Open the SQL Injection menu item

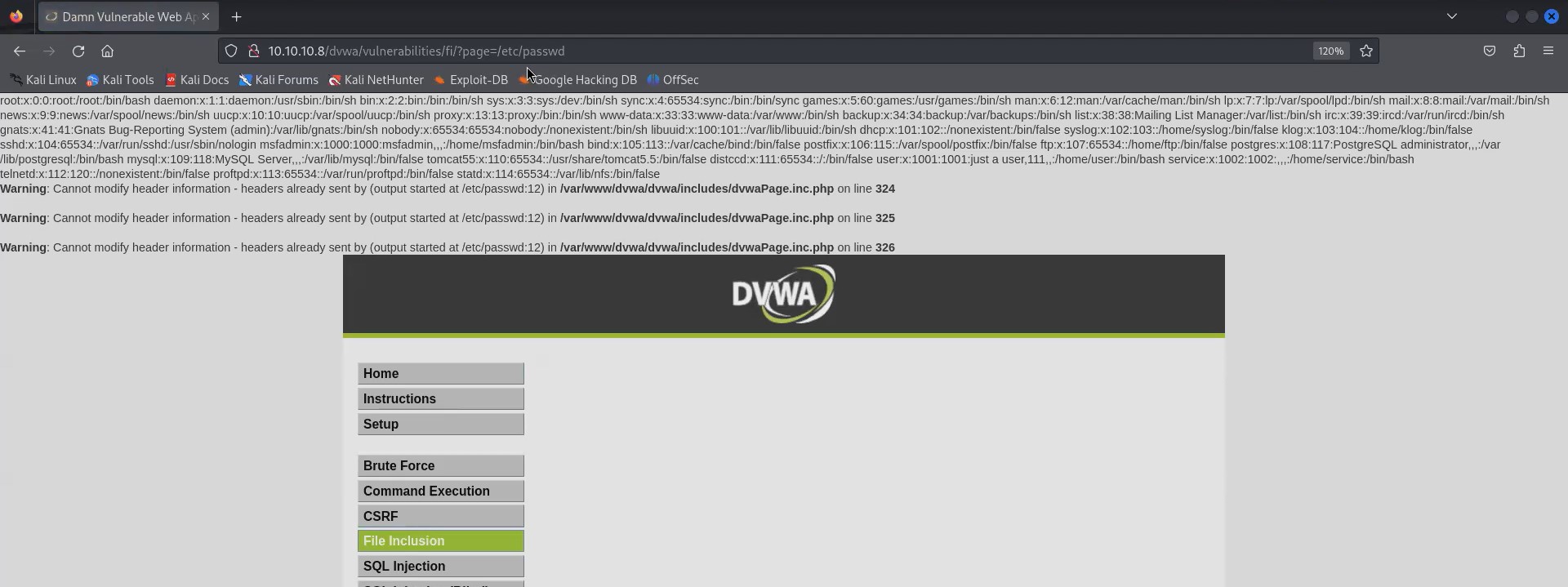click(x=441, y=567)
